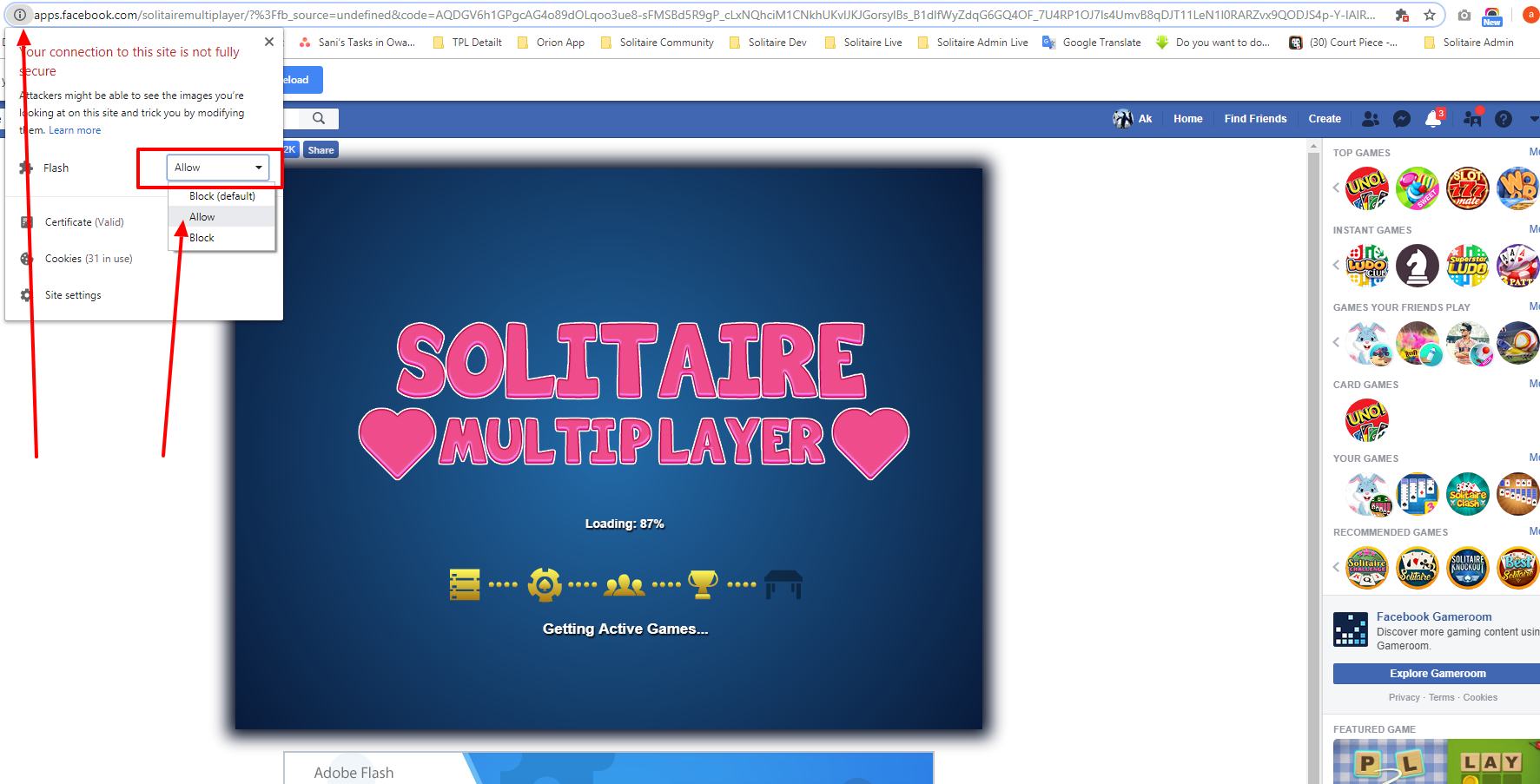Click previous arrow beside Recommended Games
The height and width of the screenshot is (784, 1540).
[x=1336, y=567]
